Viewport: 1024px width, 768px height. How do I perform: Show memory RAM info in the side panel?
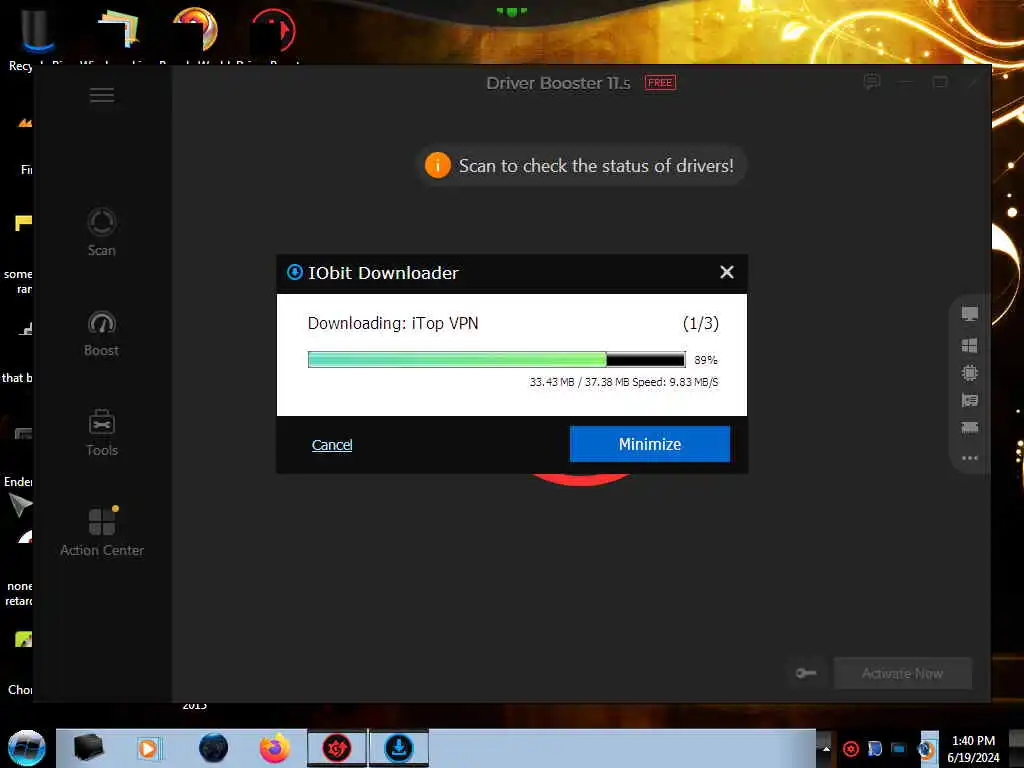click(x=970, y=428)
